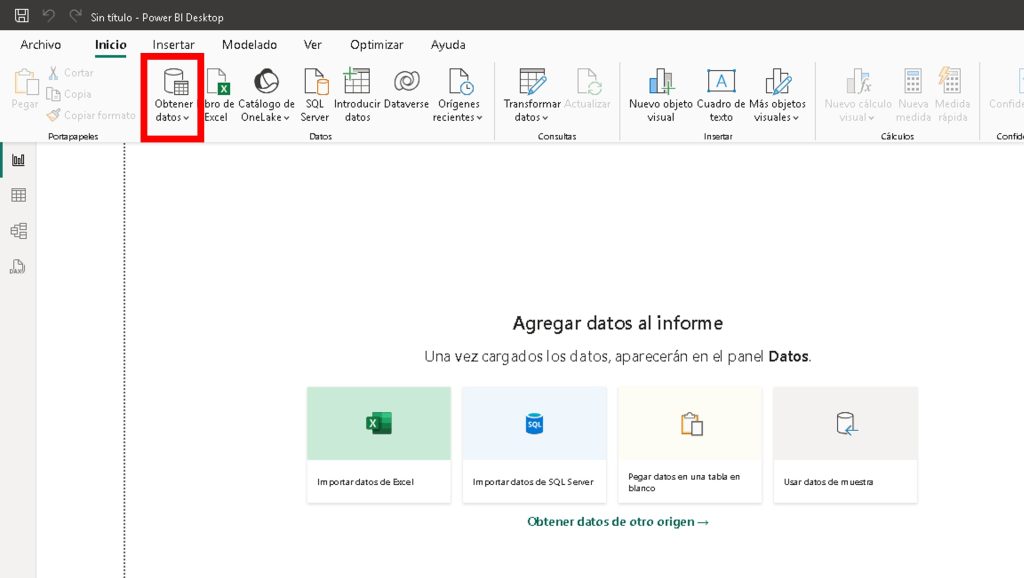Image resolution: width=1024 pixels, height=578 pixels.
Task: Add a Cuadro de texto
Action: tap(721, 81)
